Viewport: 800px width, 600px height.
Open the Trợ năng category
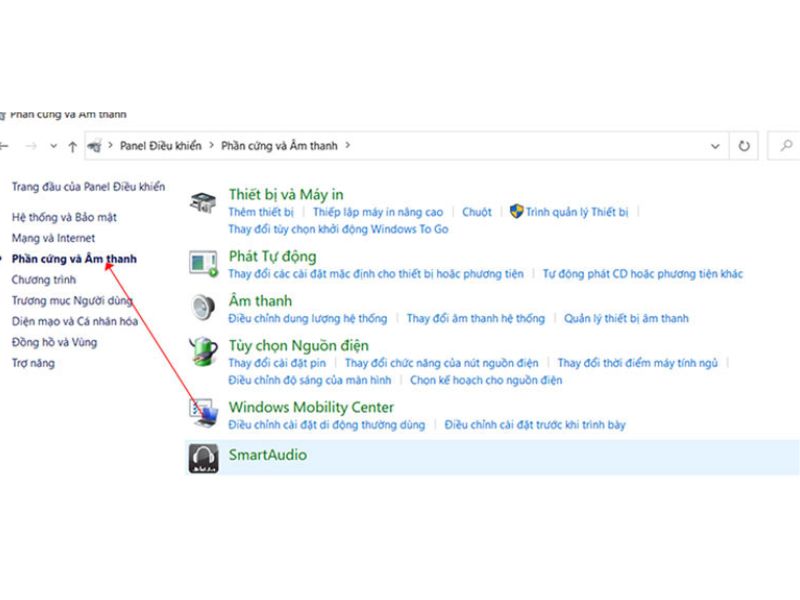pos(33,363)
